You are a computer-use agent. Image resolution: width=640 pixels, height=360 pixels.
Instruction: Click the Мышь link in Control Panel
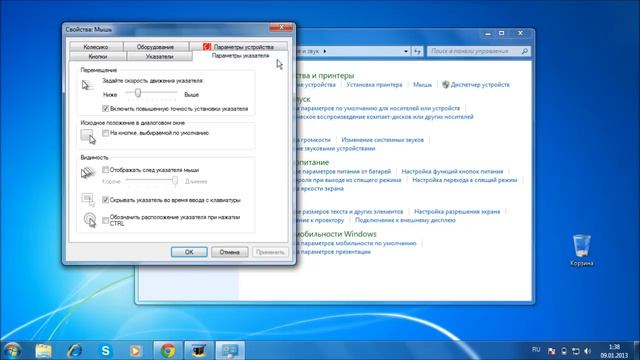pos(422,84)
